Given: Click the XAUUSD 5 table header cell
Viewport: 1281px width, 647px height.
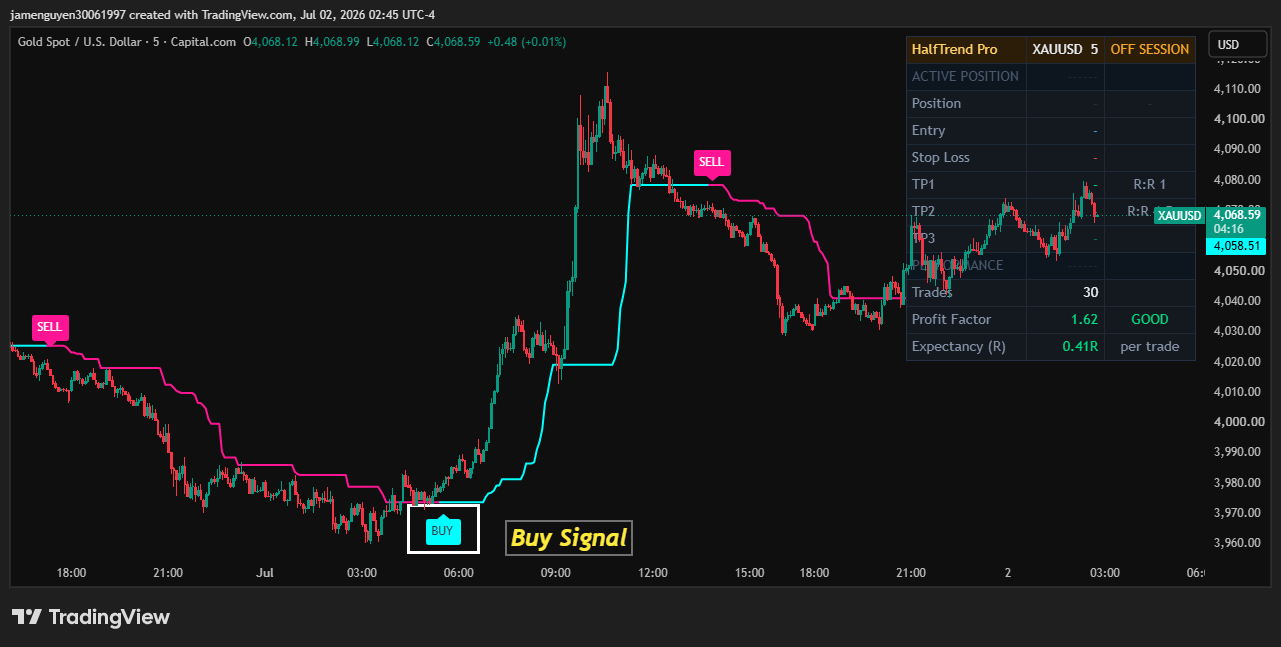Looking at the screenshot, I should [1065, 49].
